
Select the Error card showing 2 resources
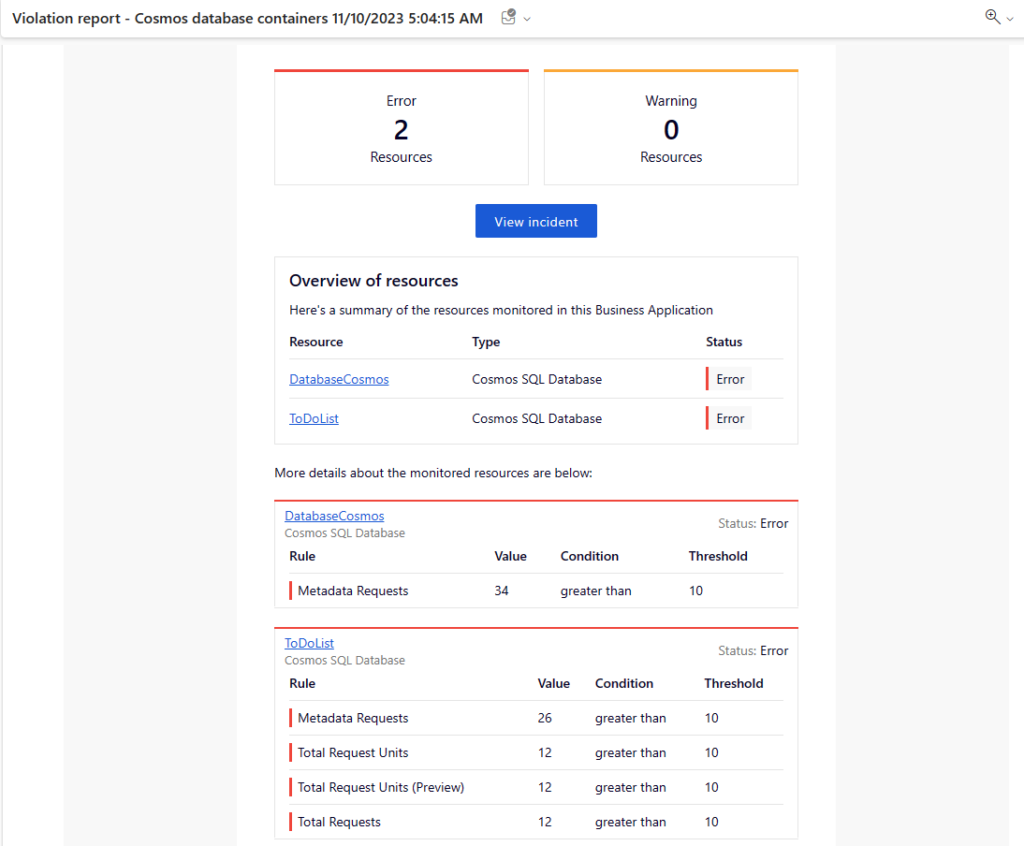(401, 127)
